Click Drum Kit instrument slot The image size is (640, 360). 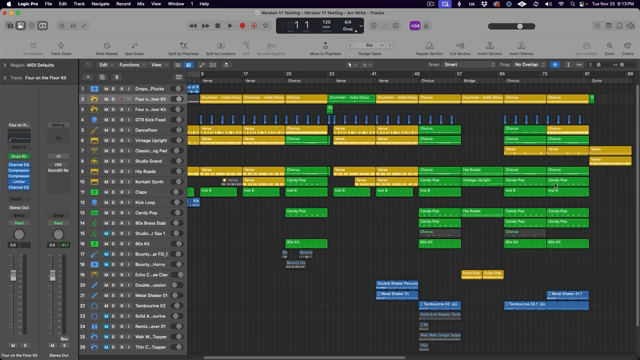pos(19,156)
